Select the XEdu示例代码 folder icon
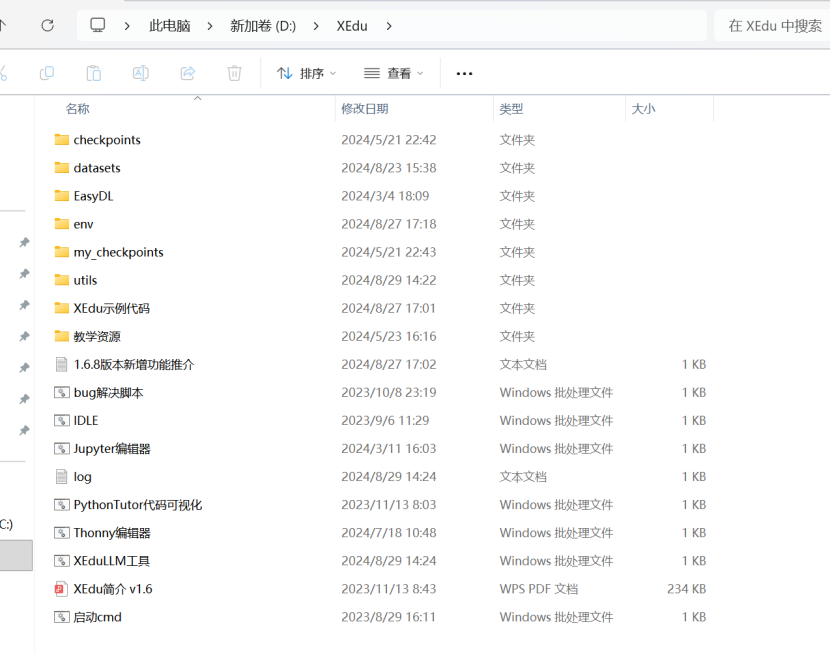The height and width of the screenshot is (654, 830). [x=61, y=308]
